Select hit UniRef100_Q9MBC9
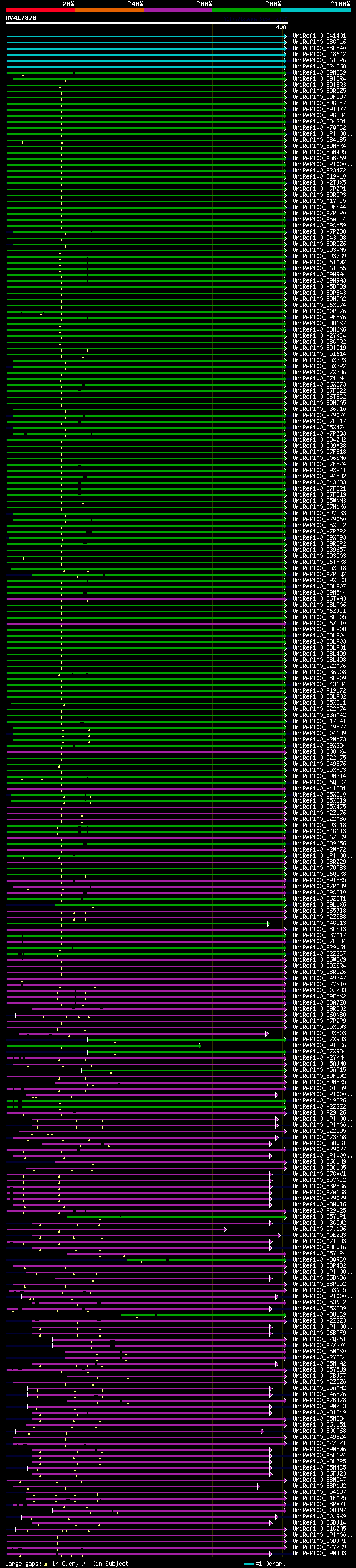356x1568 pixels. pos(319,72)
